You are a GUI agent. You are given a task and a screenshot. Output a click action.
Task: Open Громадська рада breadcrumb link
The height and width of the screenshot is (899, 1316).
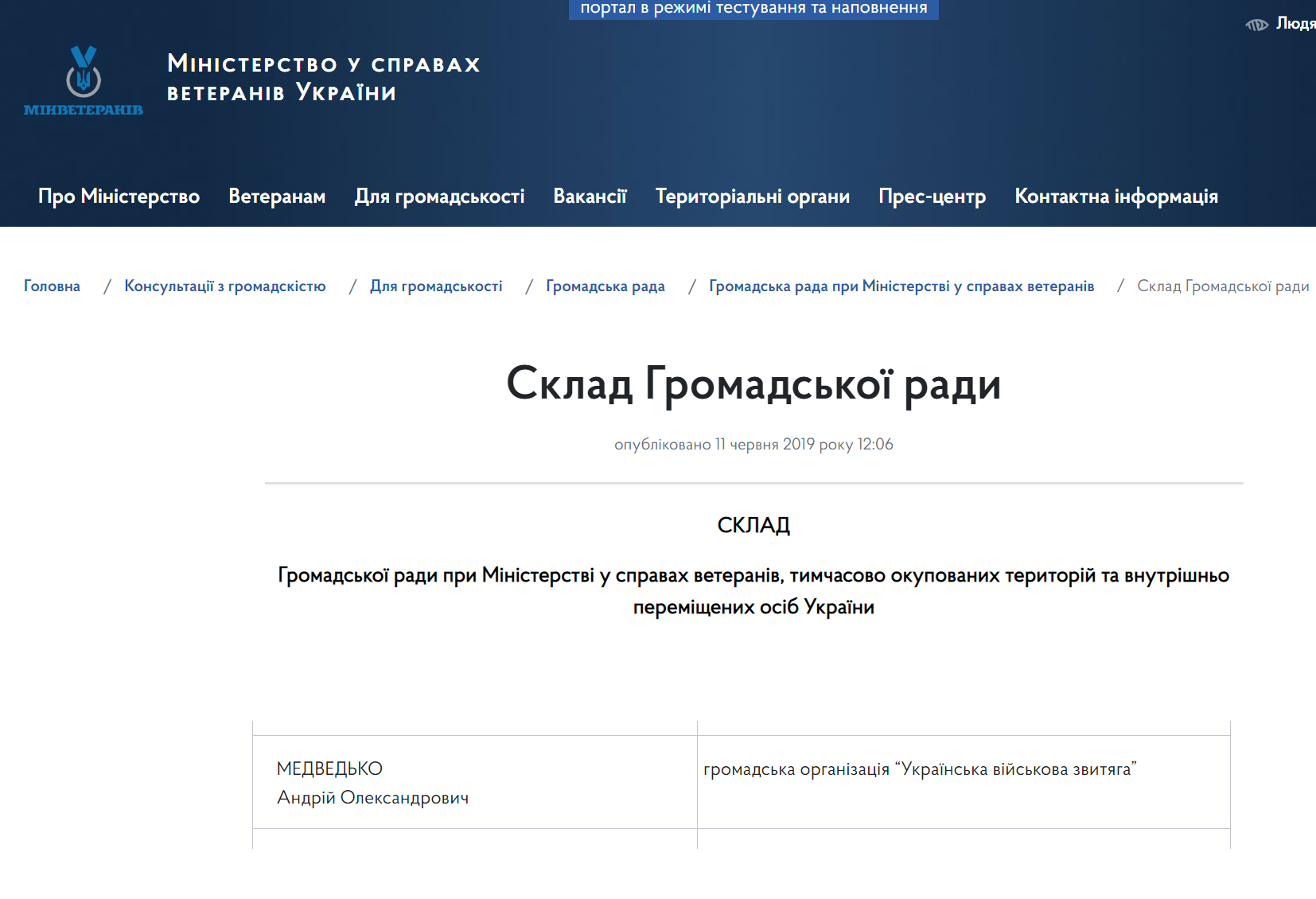click(x=605, y=286)
